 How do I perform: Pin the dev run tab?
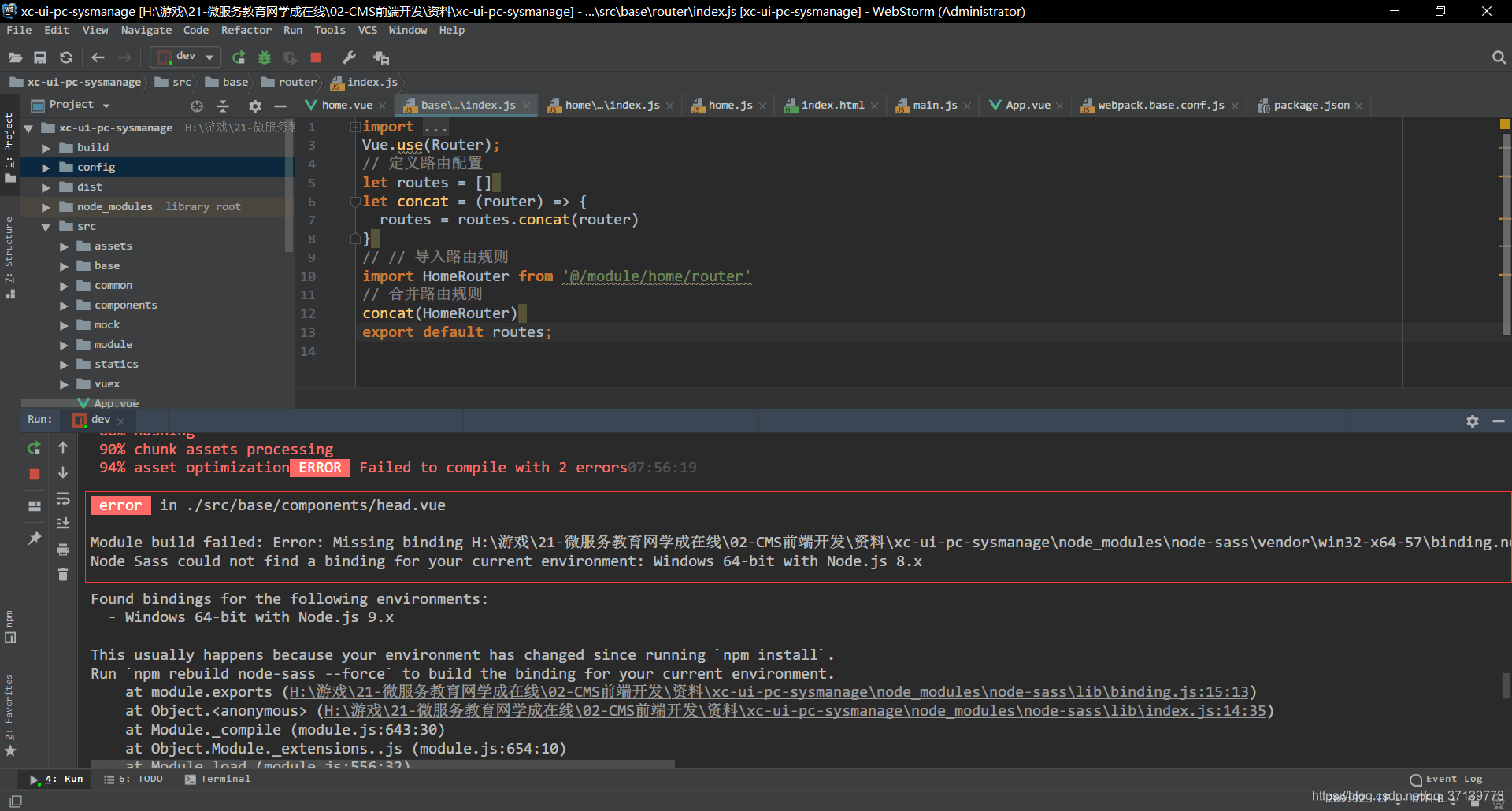(x=34, y=538)
